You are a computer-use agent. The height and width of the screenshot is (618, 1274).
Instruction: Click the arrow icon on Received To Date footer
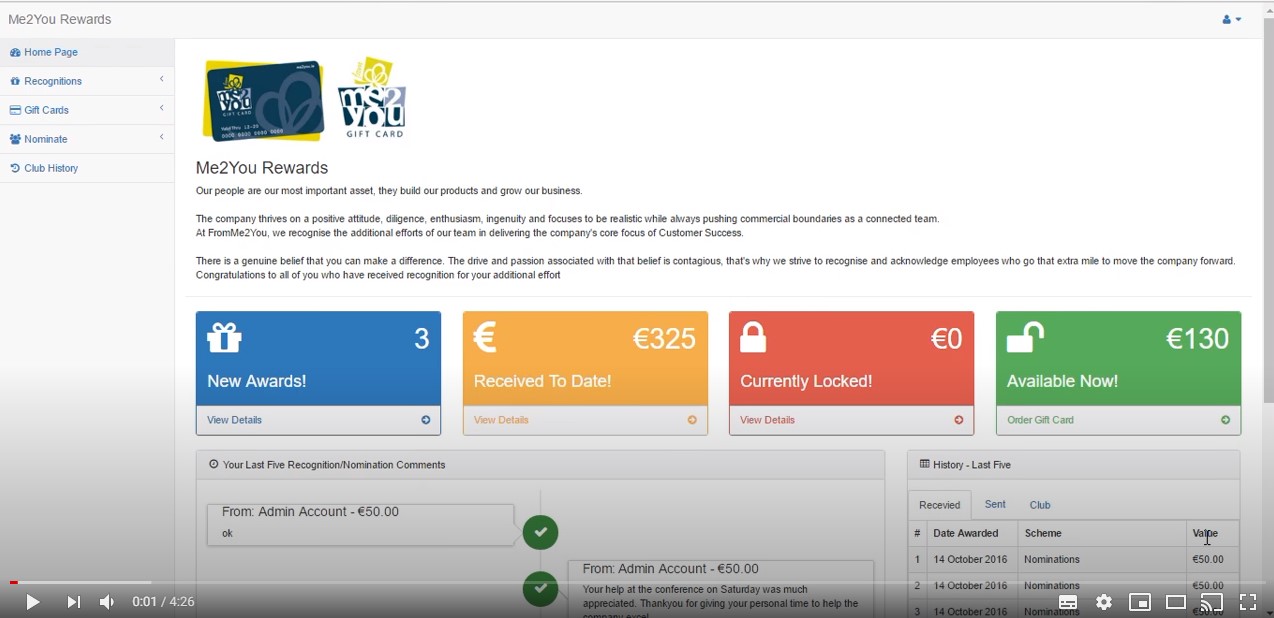tap(692, 420)
